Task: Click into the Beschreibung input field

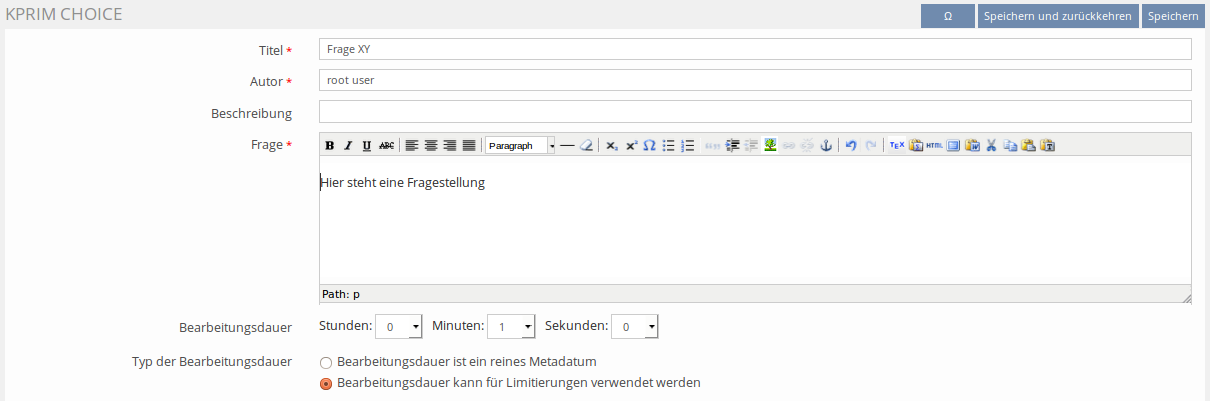Action: (x=755, y=112)
